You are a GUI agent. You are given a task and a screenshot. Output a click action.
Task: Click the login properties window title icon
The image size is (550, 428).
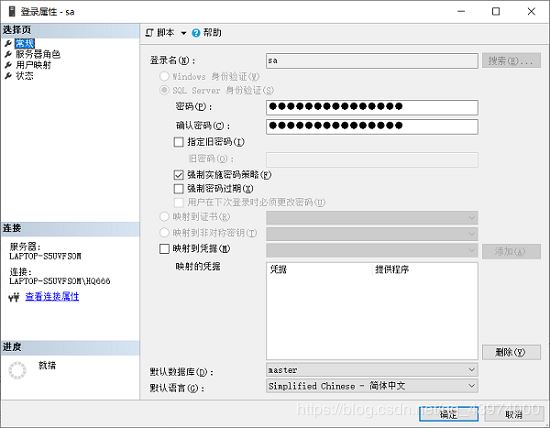(12, 11)
